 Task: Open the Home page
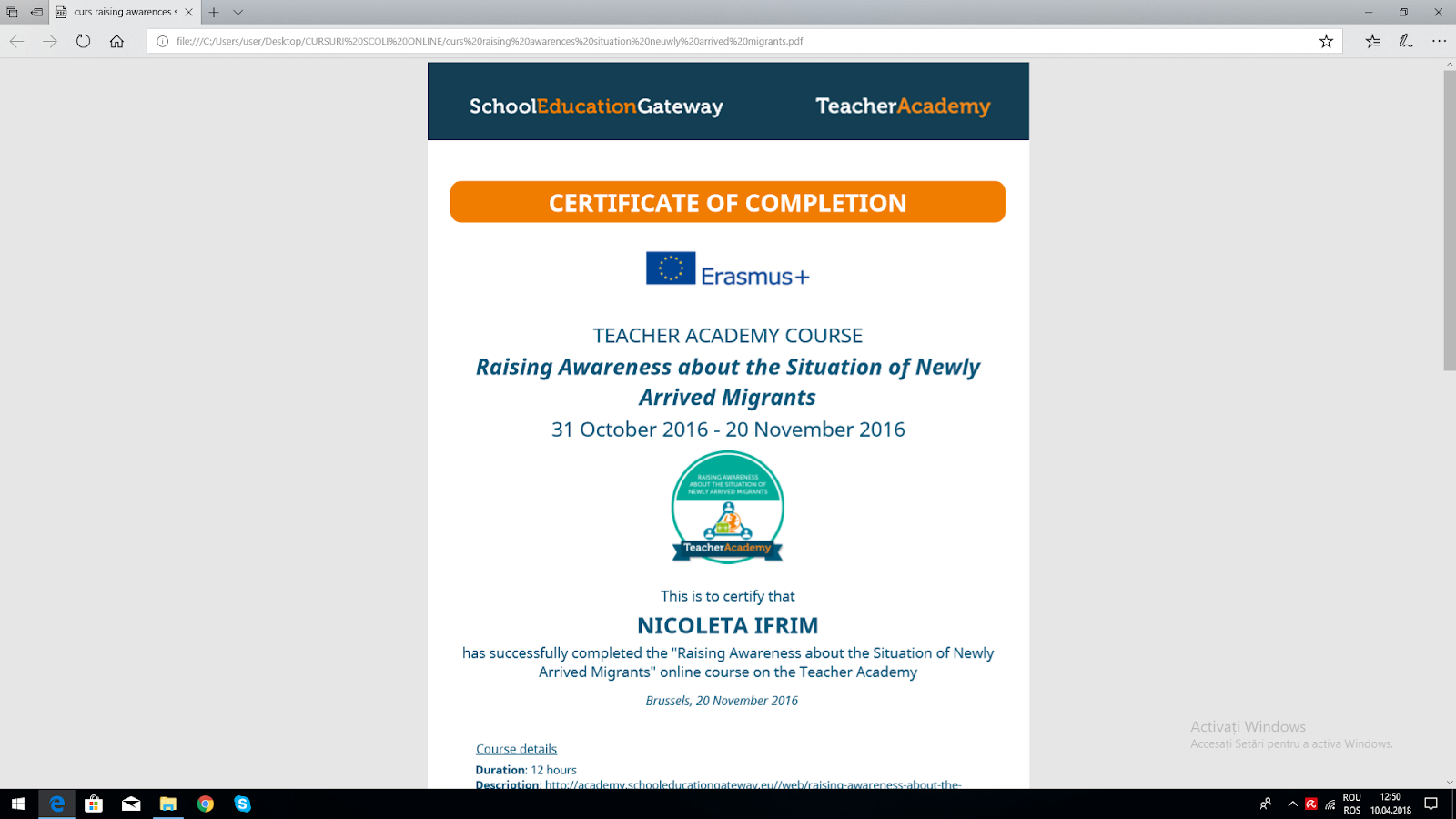[116, 41]
